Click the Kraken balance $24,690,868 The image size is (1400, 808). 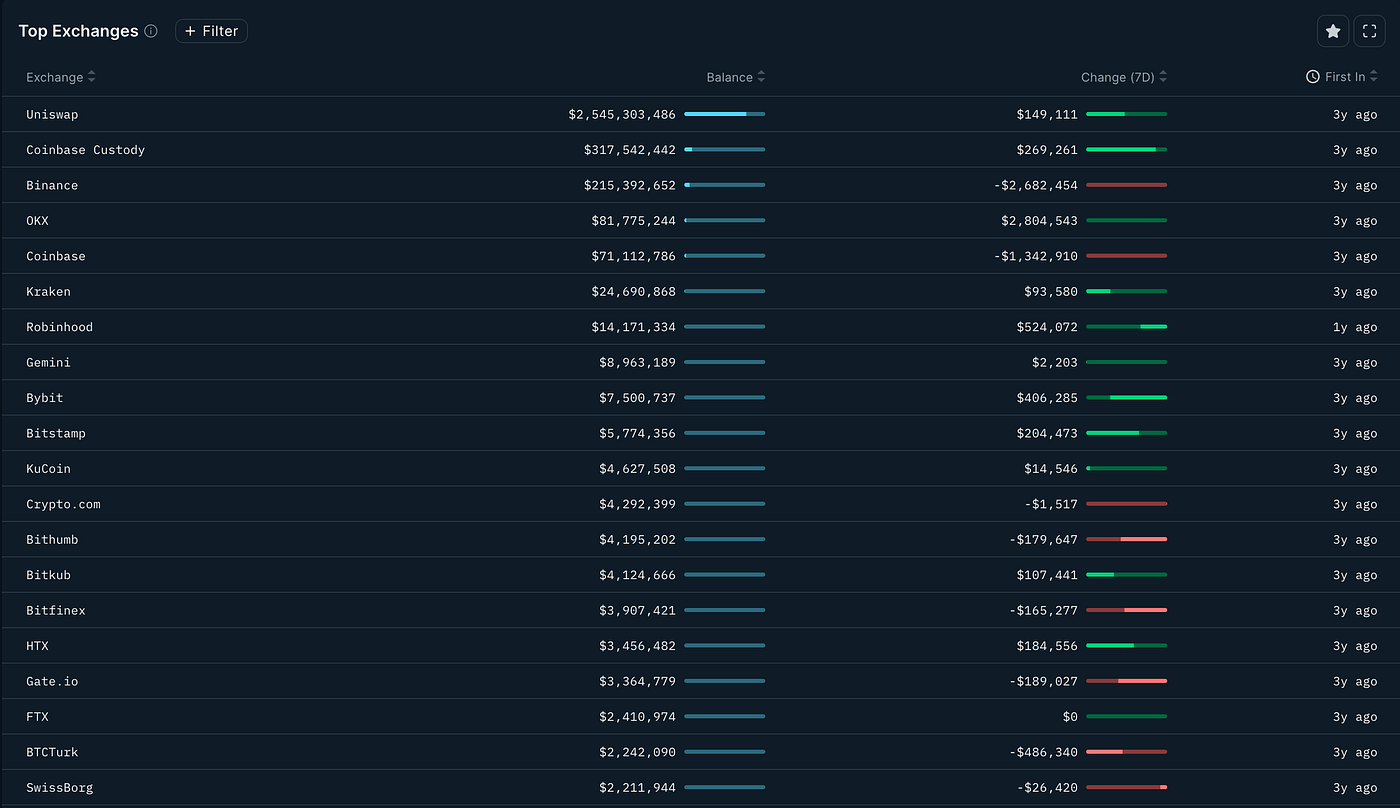pos(634,292)
